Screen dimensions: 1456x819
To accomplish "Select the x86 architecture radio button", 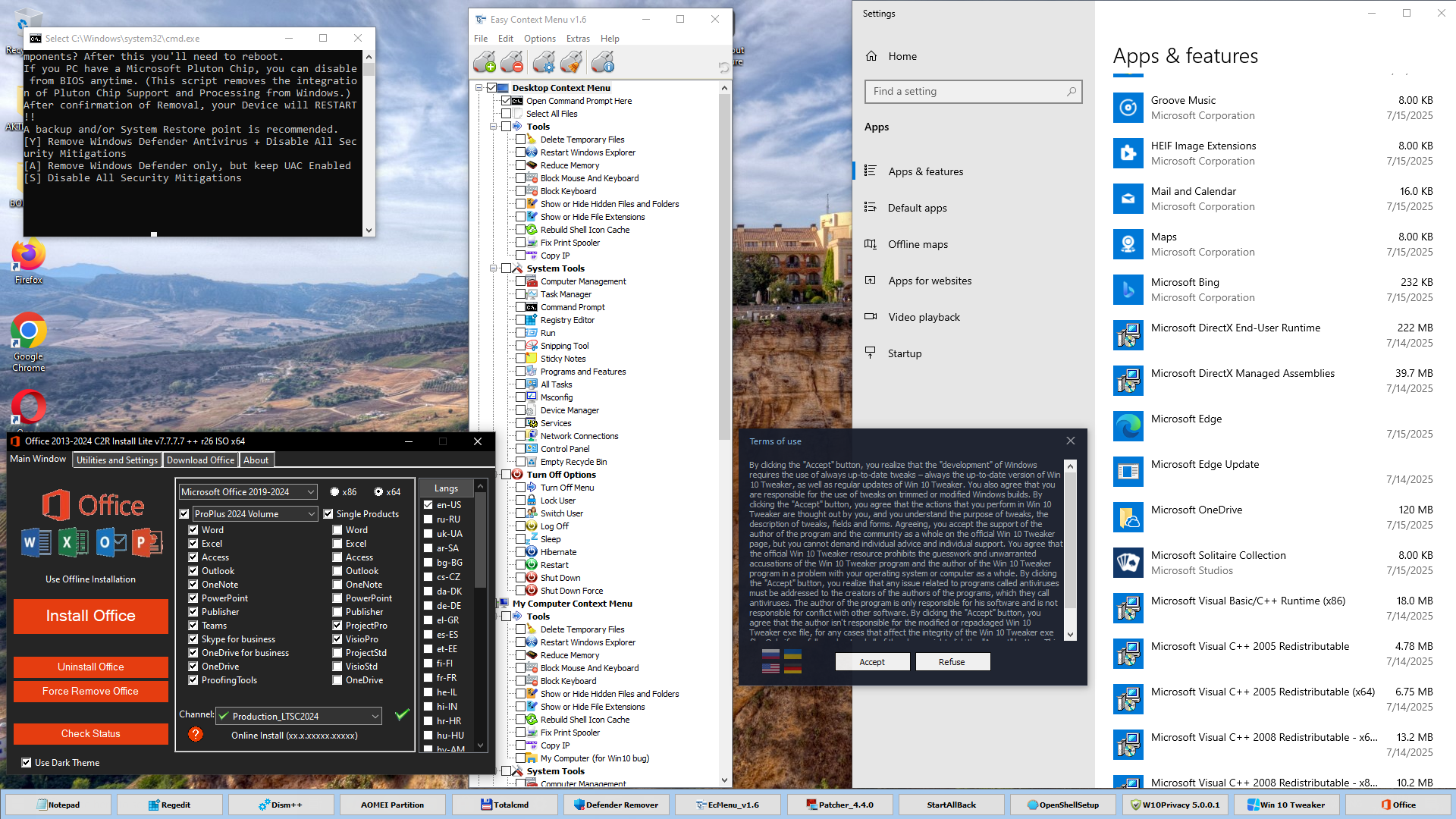I will pos(334,492).
